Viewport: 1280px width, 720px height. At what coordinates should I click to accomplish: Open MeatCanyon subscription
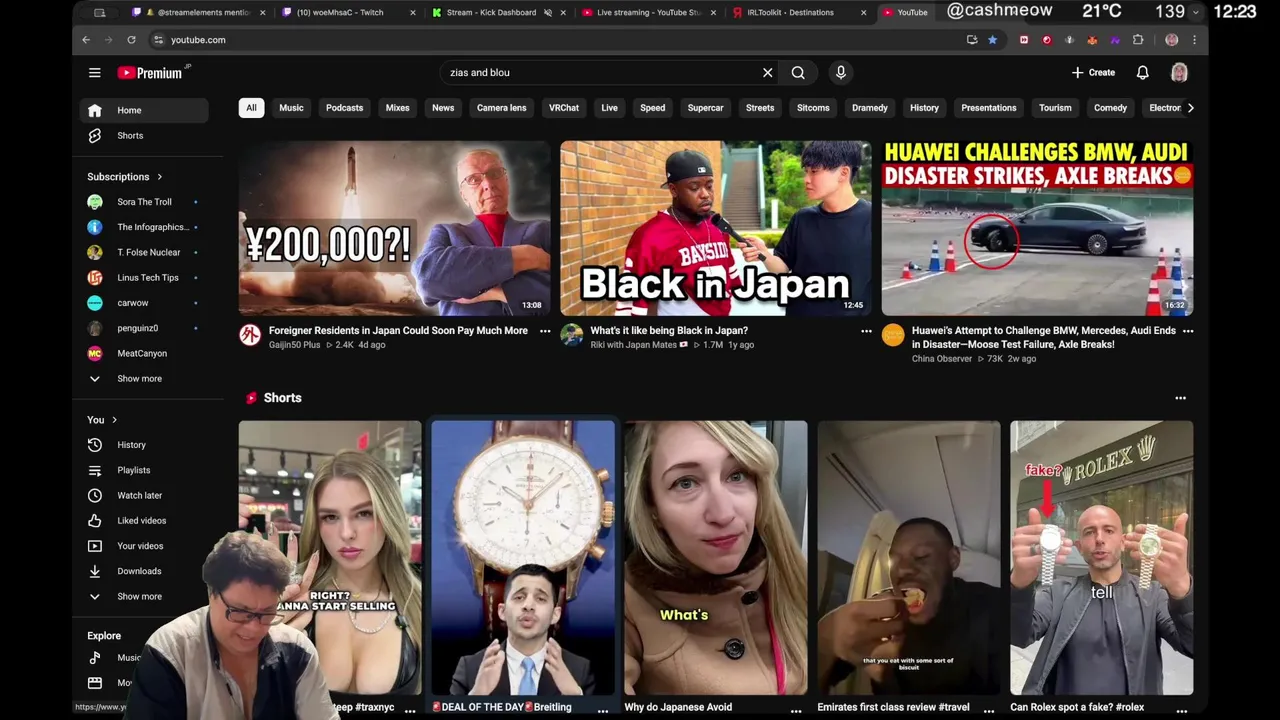pos(144,353)
